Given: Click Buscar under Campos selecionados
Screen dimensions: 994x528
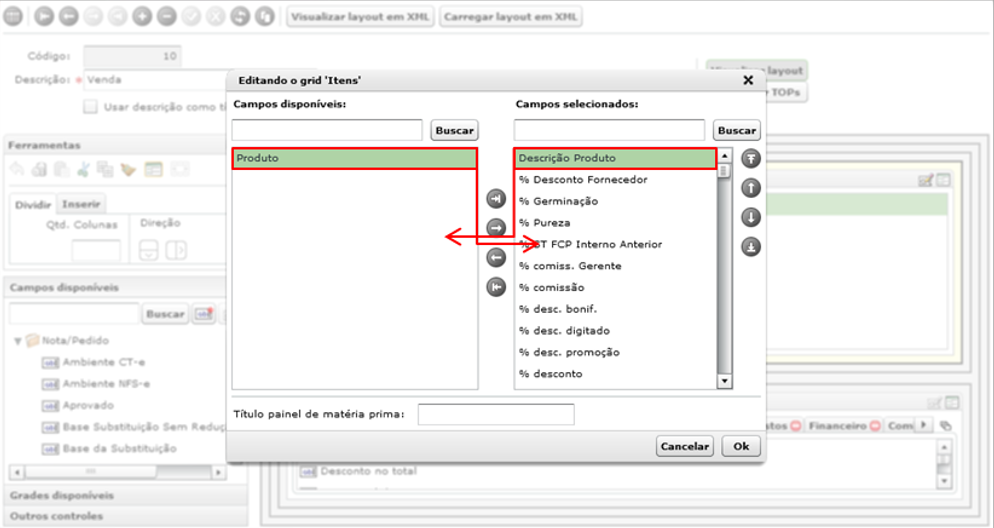Looking at the screenshot, I should coord(737,131).
